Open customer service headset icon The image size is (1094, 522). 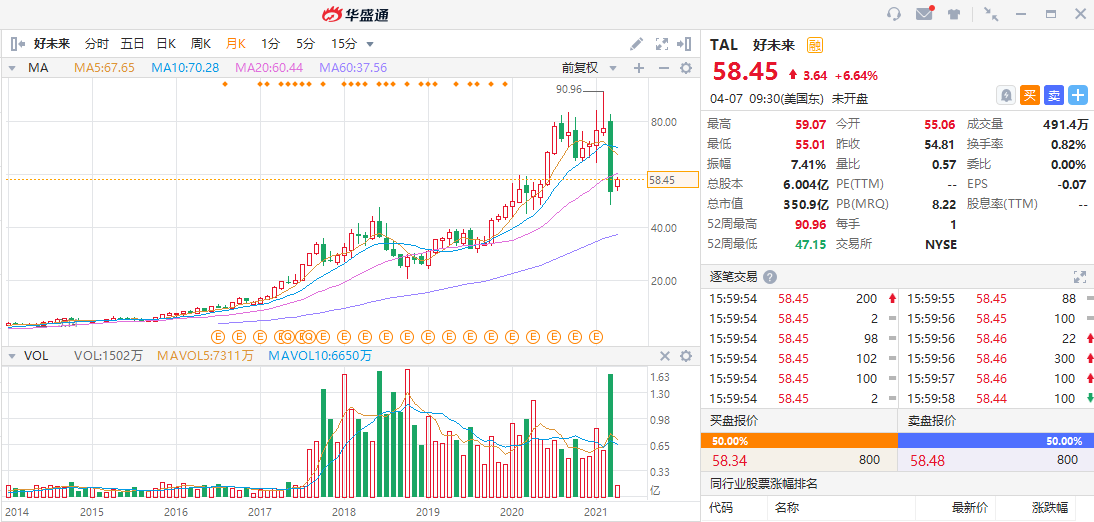(x=894, y=13)
